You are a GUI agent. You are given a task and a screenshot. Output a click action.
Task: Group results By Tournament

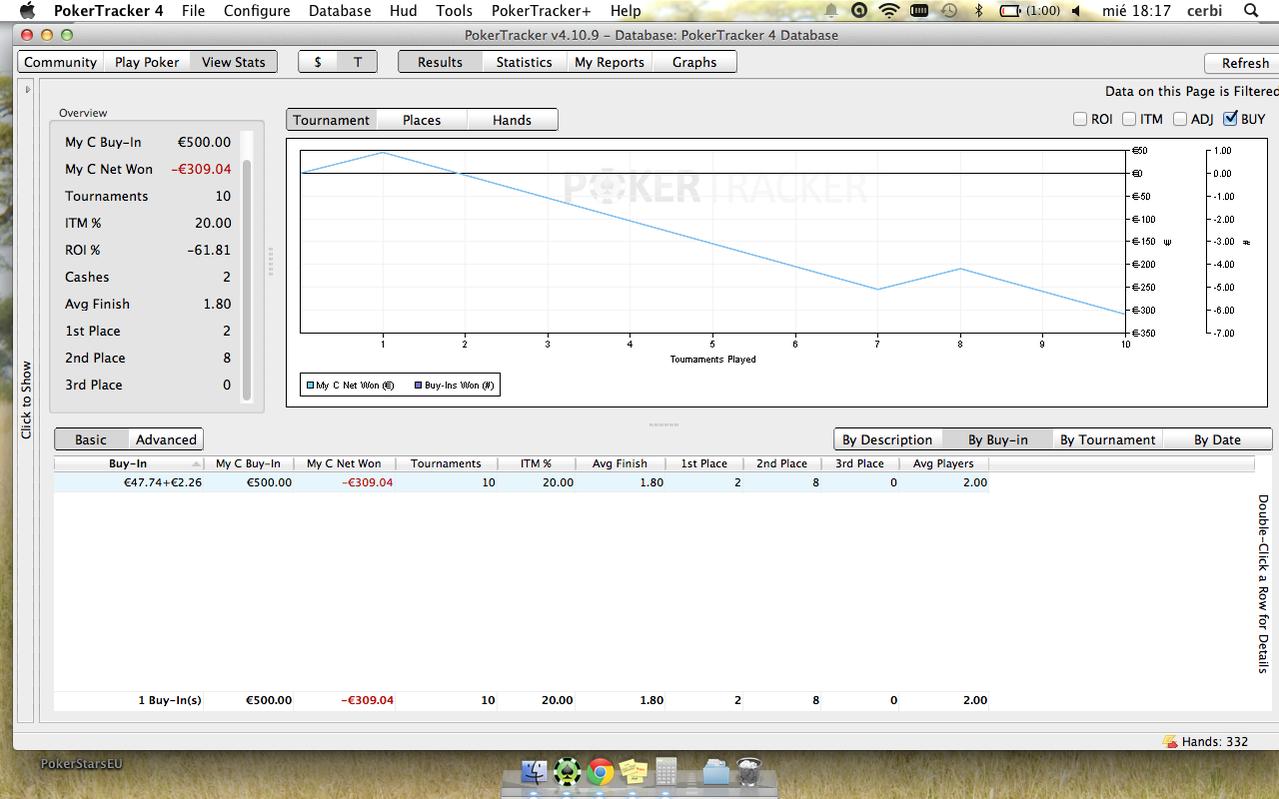pyautogui.click(x=1108, y=439)
